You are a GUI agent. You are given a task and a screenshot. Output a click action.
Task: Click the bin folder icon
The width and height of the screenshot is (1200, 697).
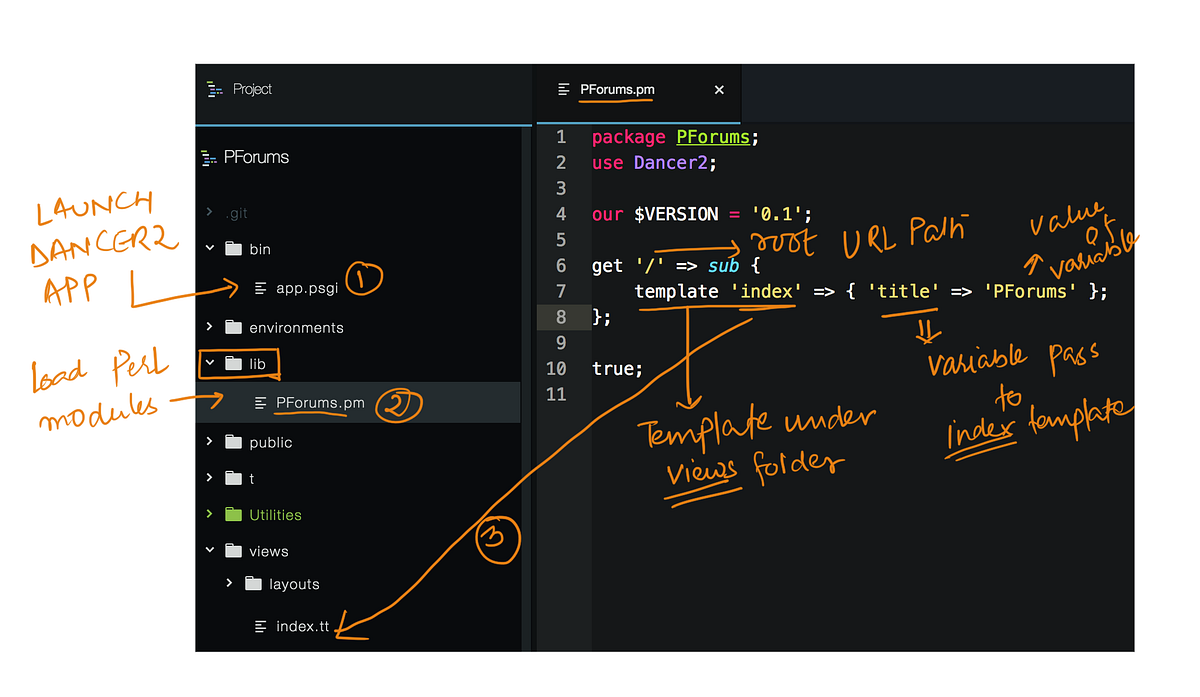pyautogui.click(x=233, y=248)
